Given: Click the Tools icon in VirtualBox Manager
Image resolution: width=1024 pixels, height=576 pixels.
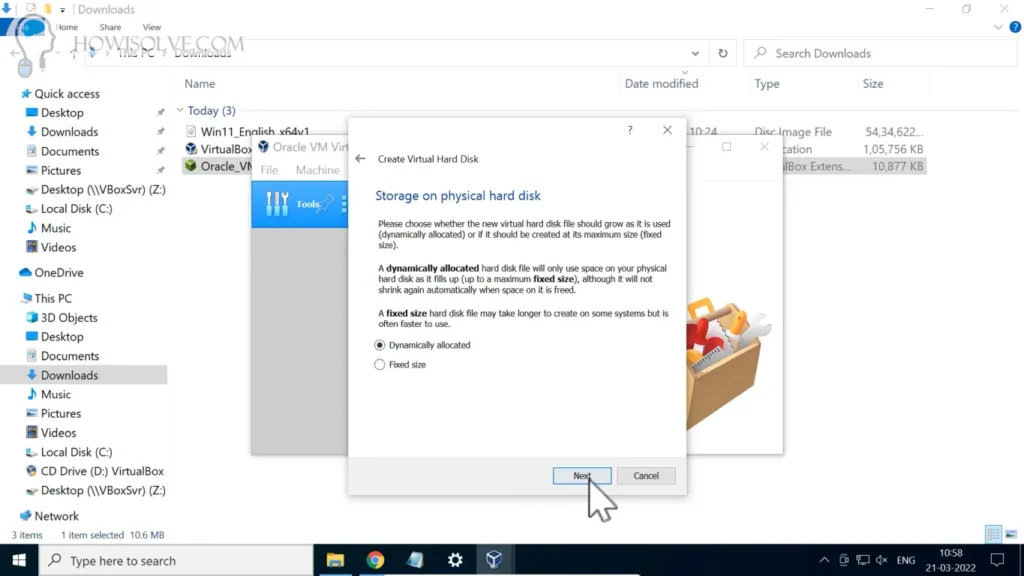Looking at the screenshot, I should click(x=278, y=204).
